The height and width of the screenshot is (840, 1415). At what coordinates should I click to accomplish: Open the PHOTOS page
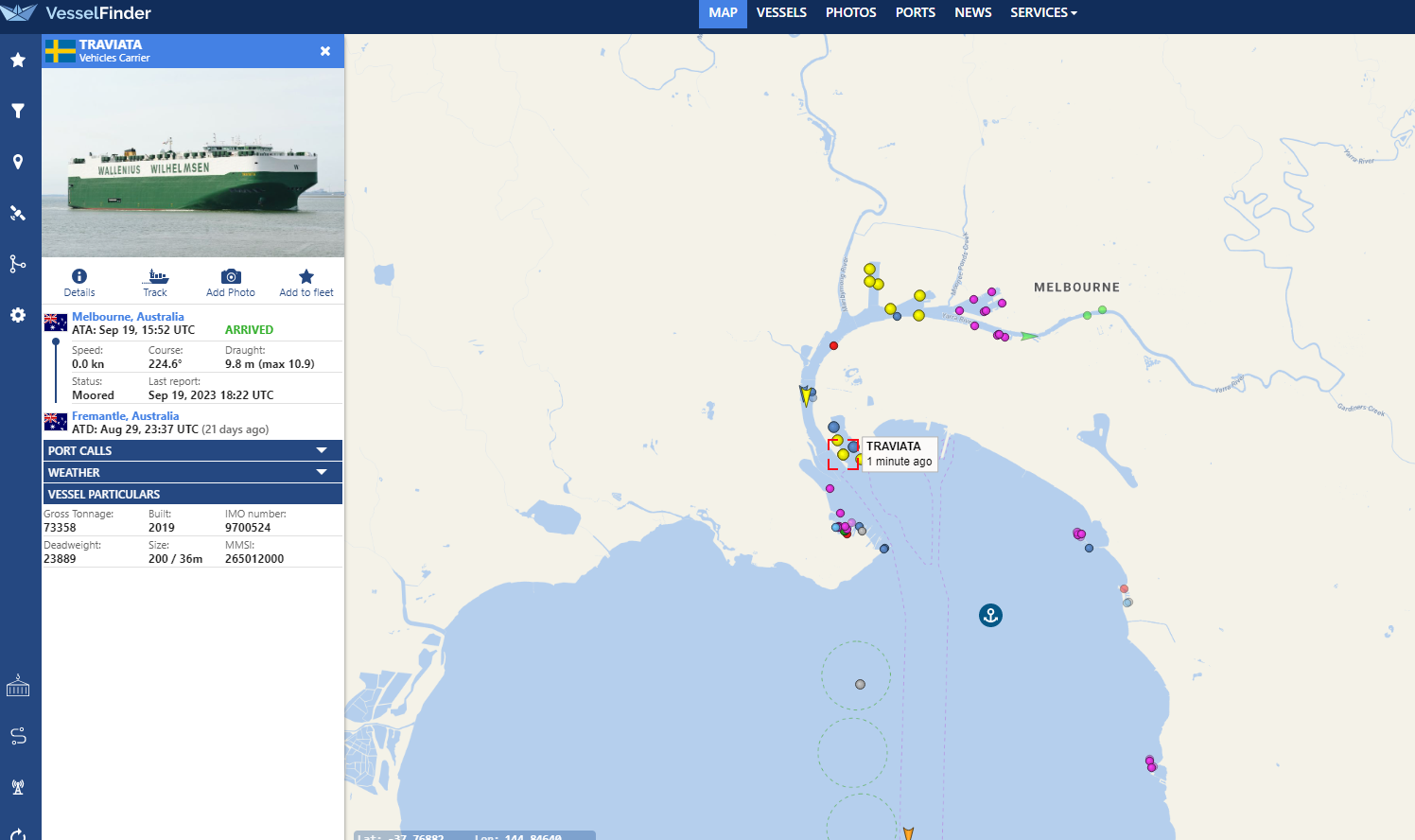coord(851,12)
